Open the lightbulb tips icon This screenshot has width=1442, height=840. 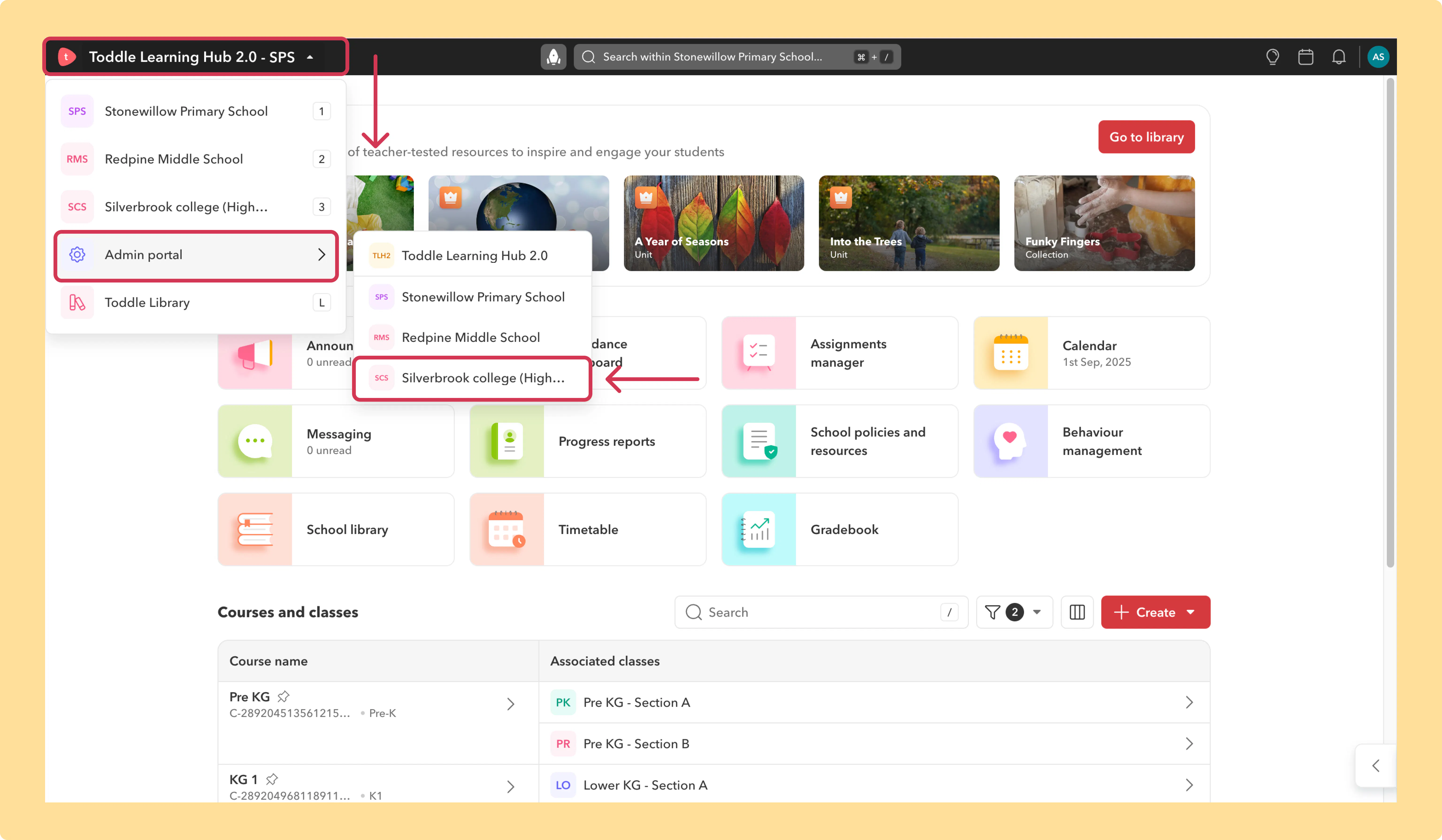tap(1272, 57)
